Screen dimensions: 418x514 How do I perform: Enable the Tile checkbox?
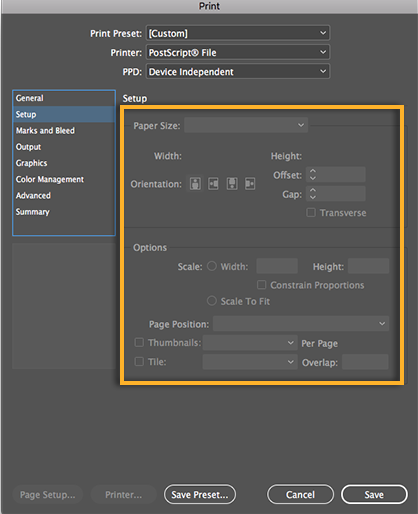pyautogui.click(x=139, y=361)
